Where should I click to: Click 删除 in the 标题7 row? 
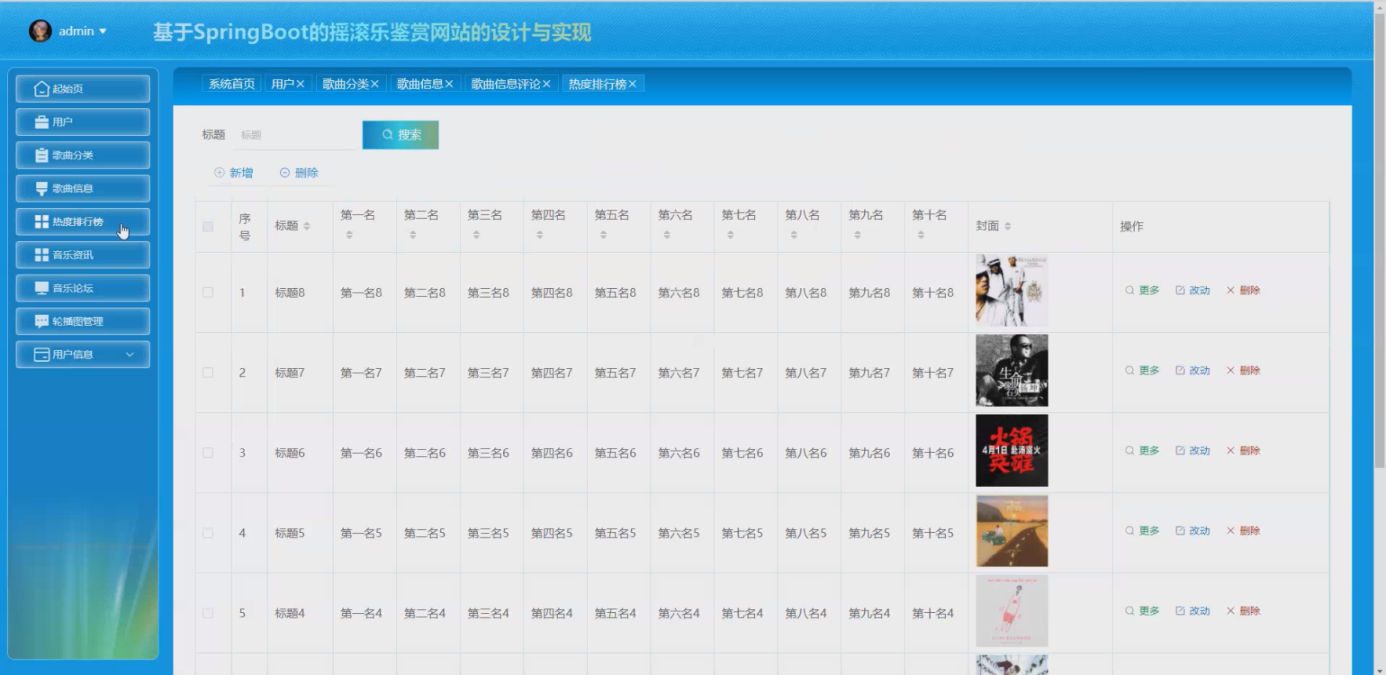coord(1243,371)
